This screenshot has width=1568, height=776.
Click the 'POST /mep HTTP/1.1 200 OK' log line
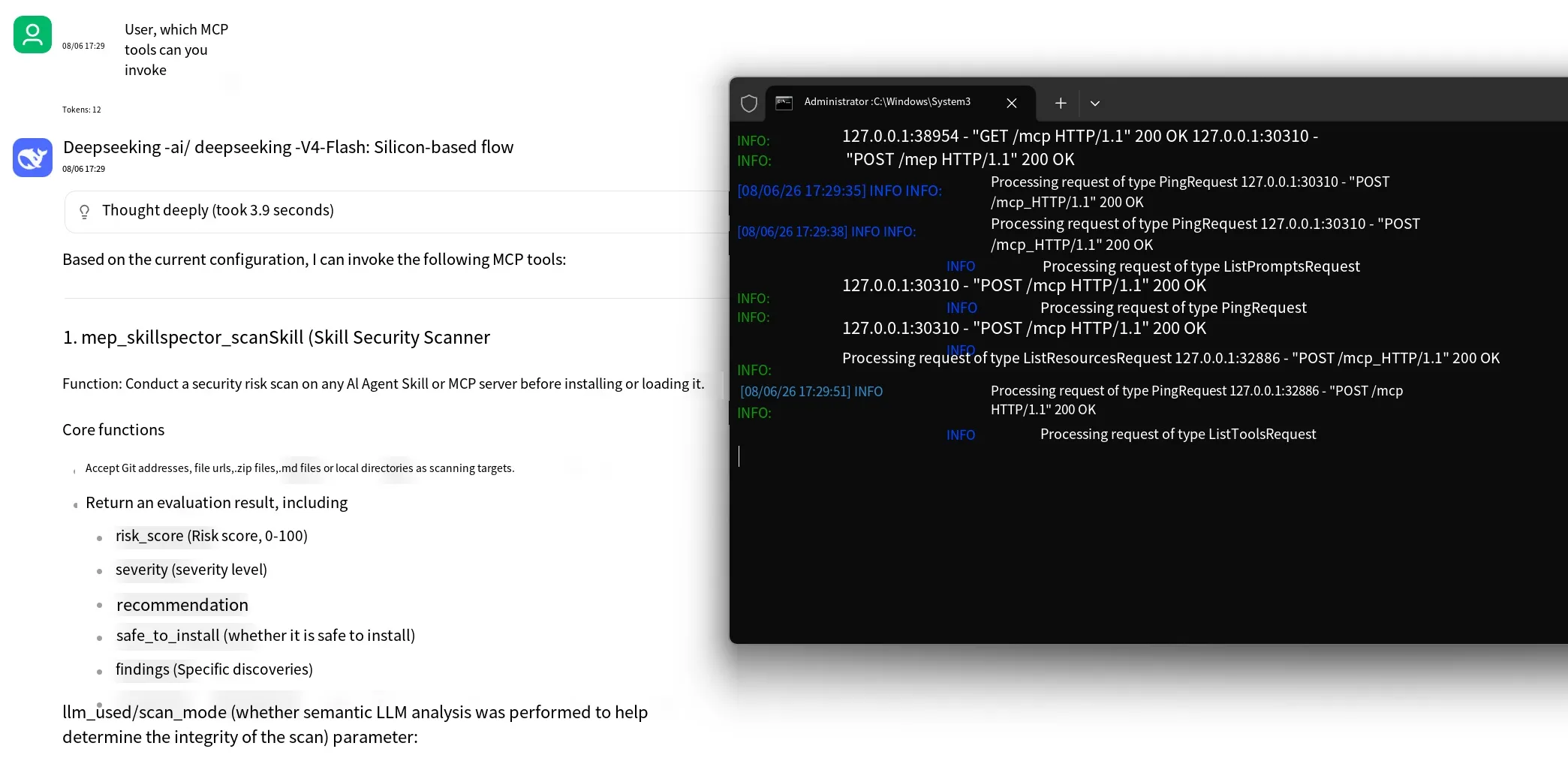pyautogui.click(x=960, y=160)
